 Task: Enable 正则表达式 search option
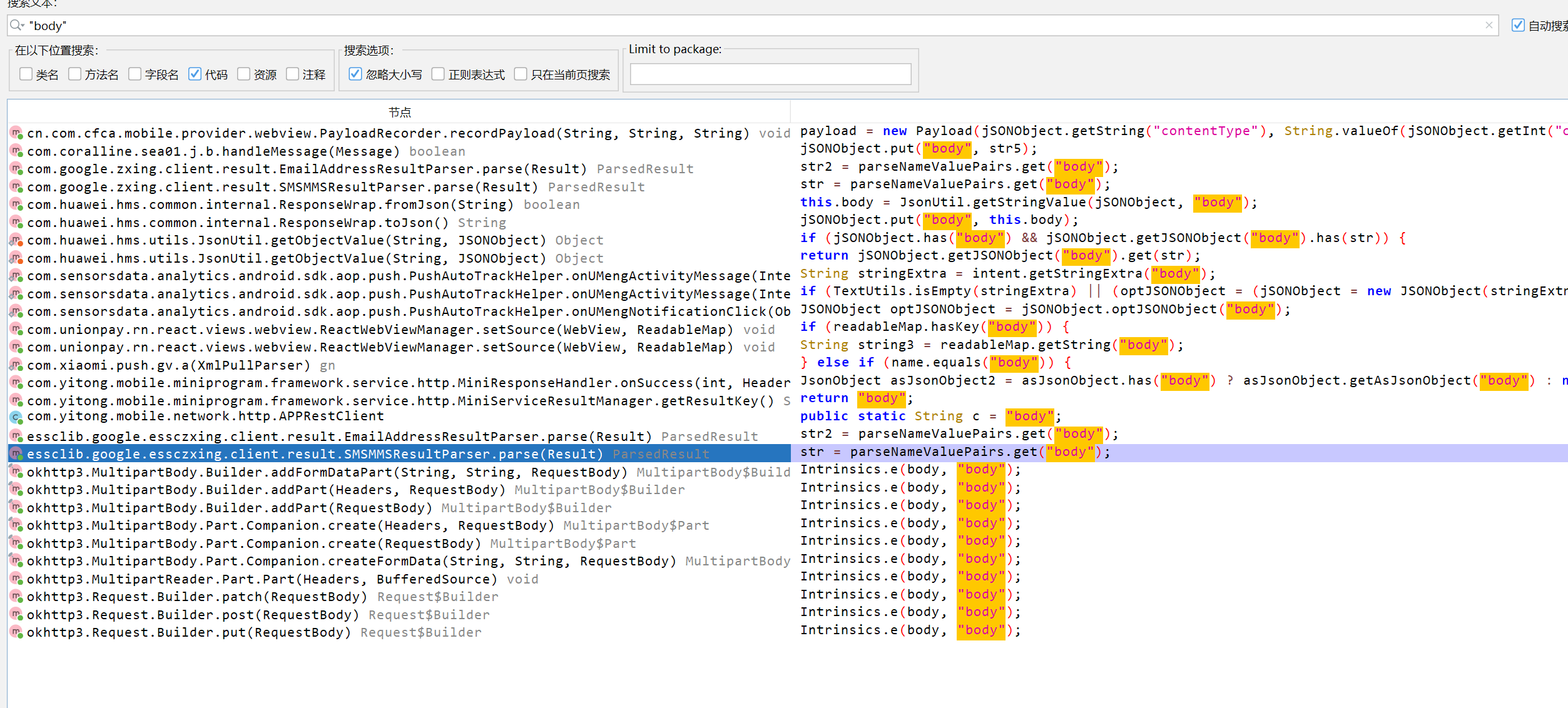pos(438,74)
